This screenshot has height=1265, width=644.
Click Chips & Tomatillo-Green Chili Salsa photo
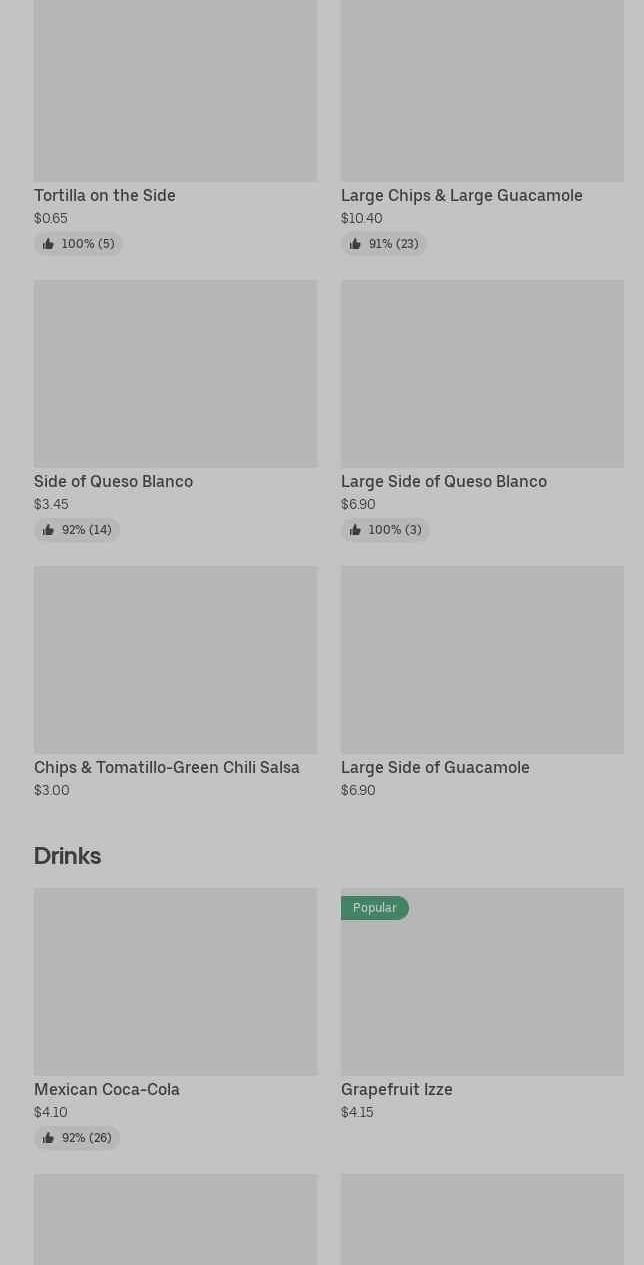coord(175,660)
